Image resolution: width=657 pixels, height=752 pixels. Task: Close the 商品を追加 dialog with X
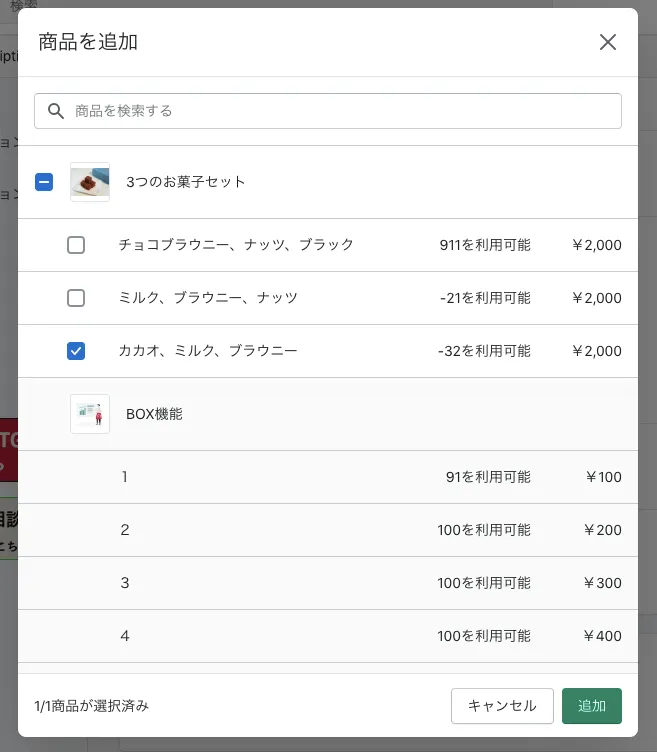pyautogui.click(x=608, y=42)
